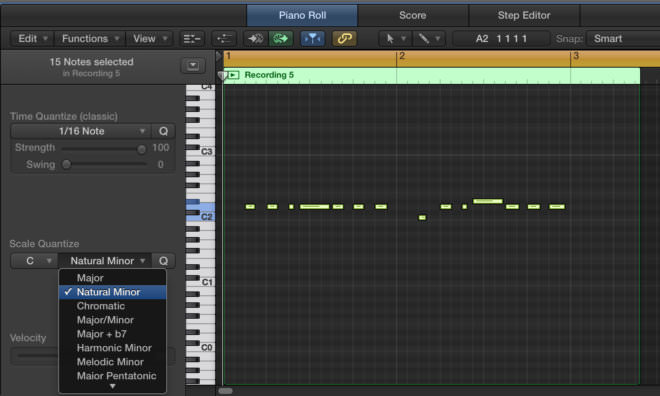Click the horizontal scrollbar thumb at bottom
This screenshot has height=396, width=660.
(226, 391)
